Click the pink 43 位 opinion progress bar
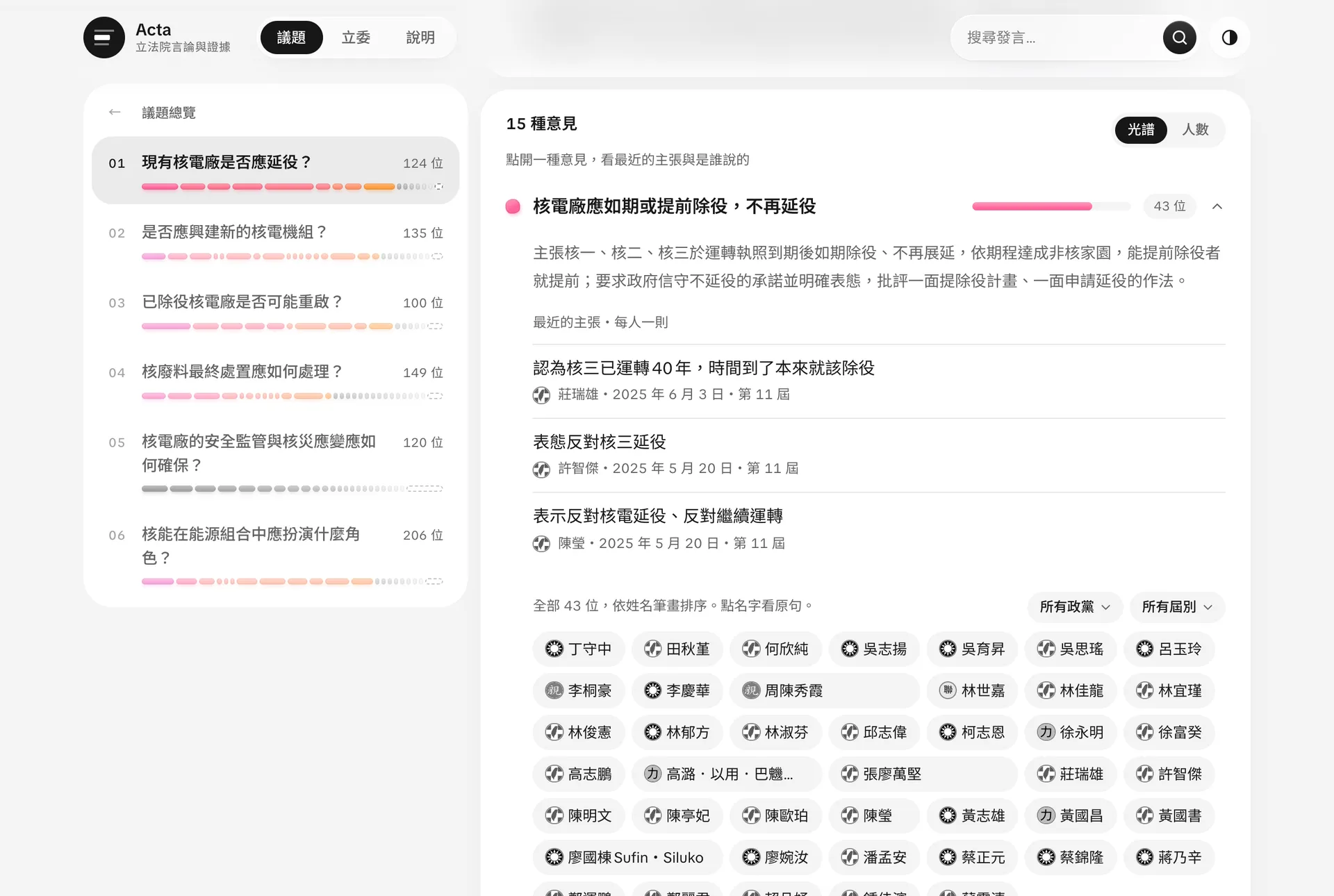Viewport: 1334px width, 896px height. (1051, 206)
